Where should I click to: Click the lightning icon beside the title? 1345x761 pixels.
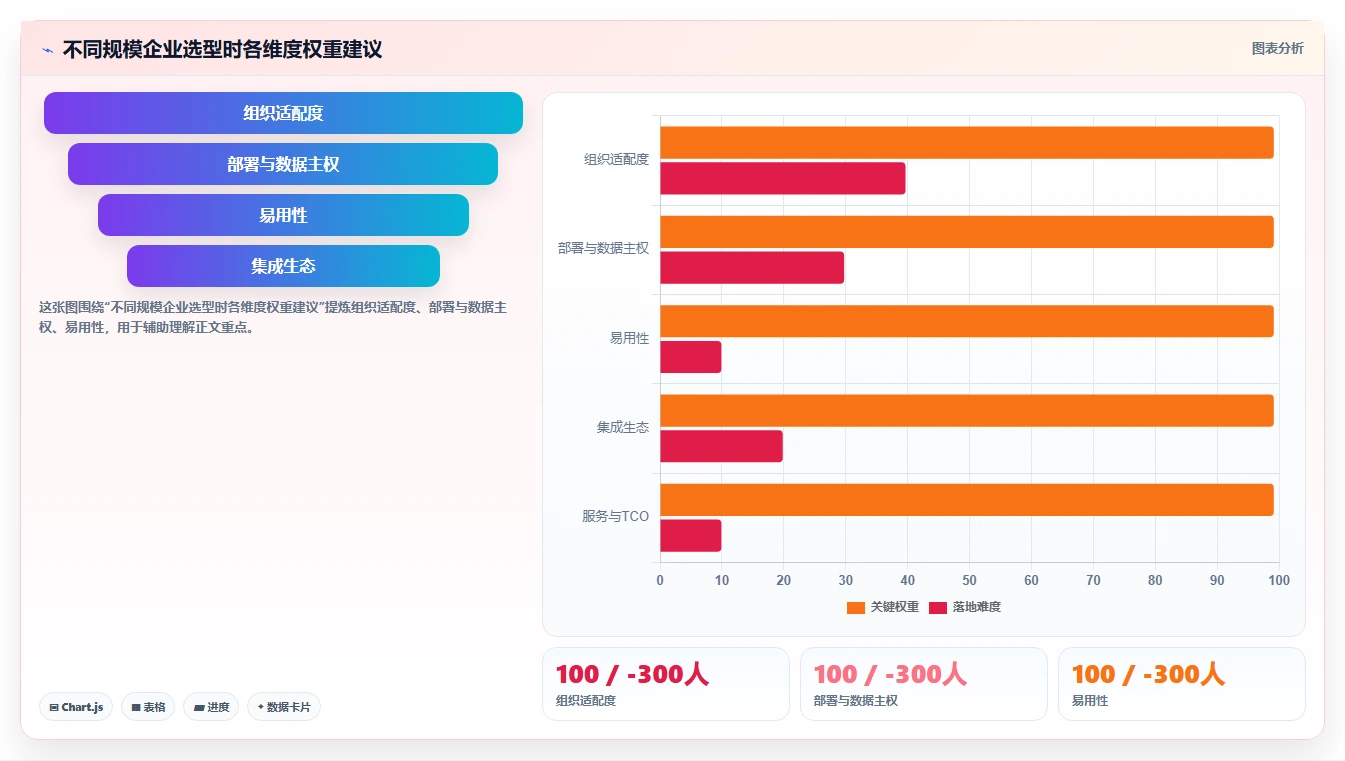tap(47, 50)
